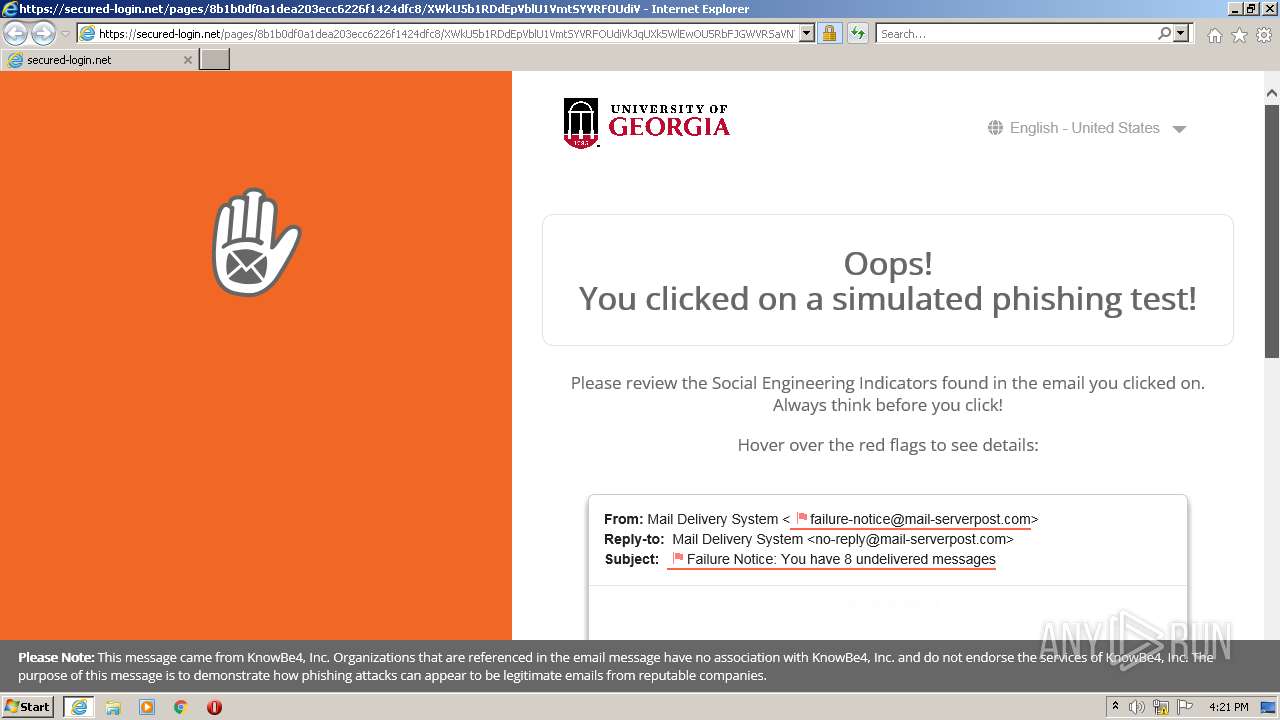Close the secured-login.net tab
Viewport: 1280px width, 720px height.
point(187,60)
